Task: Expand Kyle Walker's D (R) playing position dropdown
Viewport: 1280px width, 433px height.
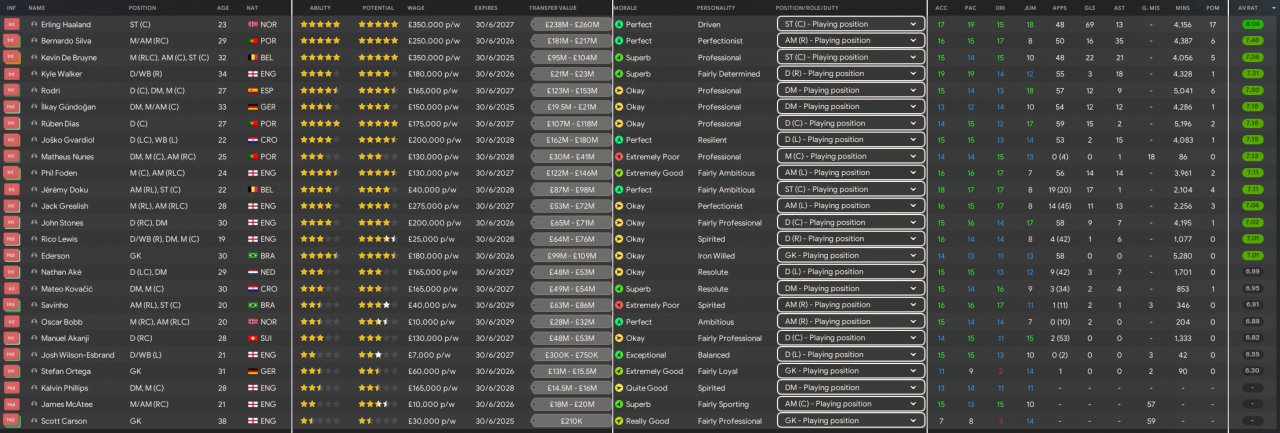Action: coord(851,74)
